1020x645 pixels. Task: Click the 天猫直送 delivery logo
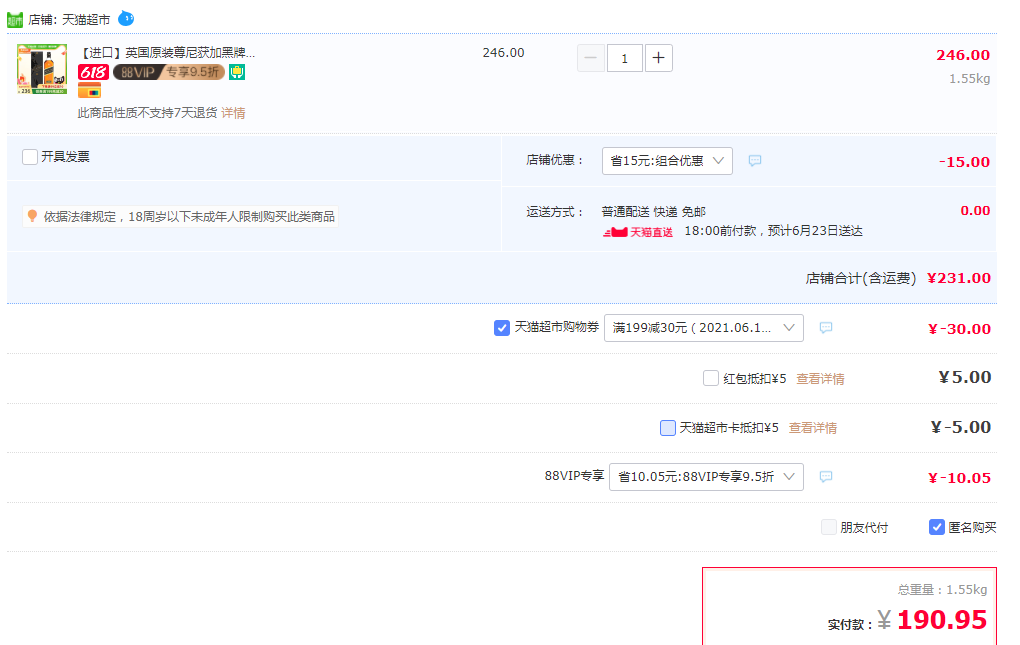[638, 232]
